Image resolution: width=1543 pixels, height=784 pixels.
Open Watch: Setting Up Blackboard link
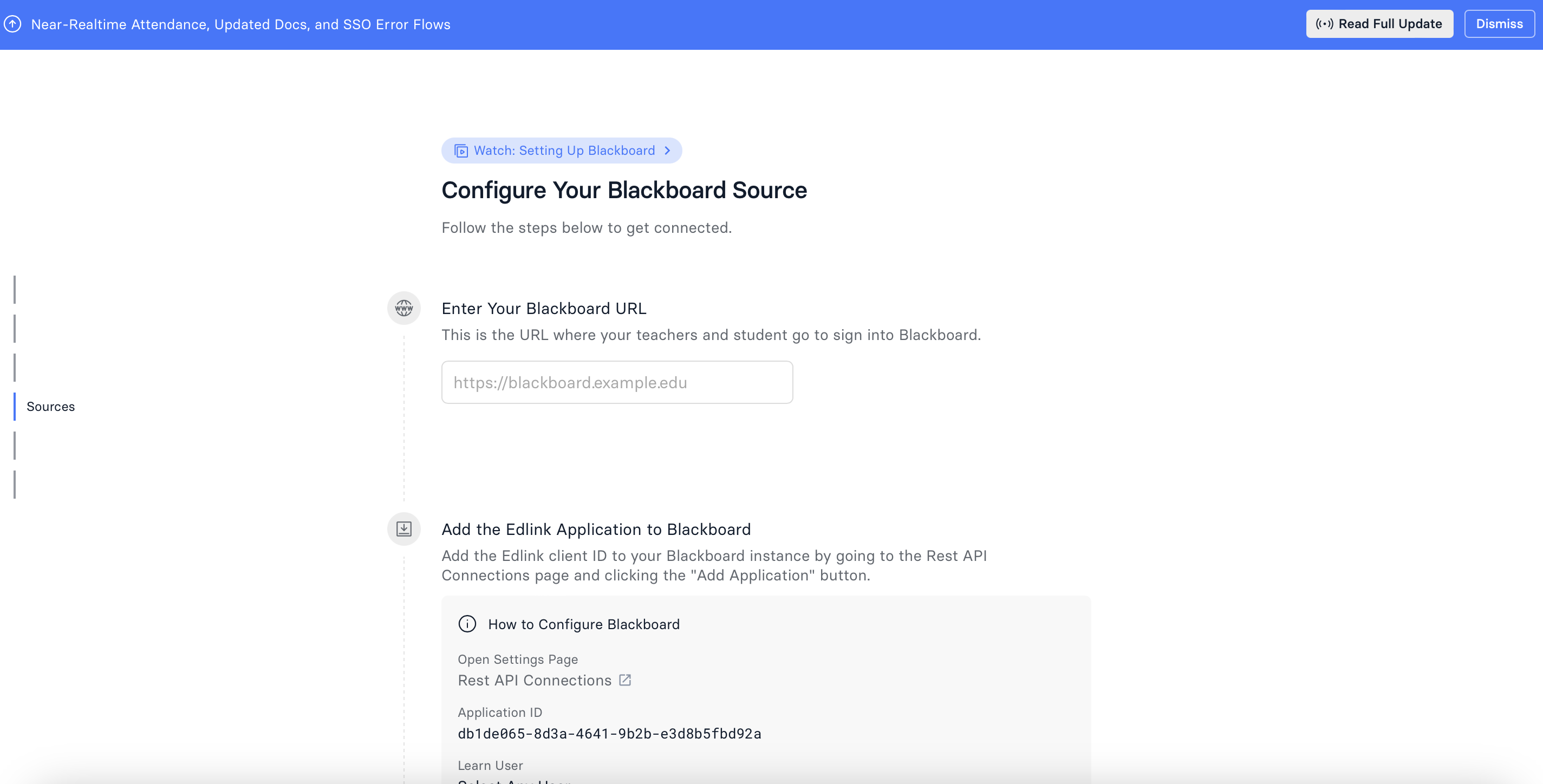[564, 151]
